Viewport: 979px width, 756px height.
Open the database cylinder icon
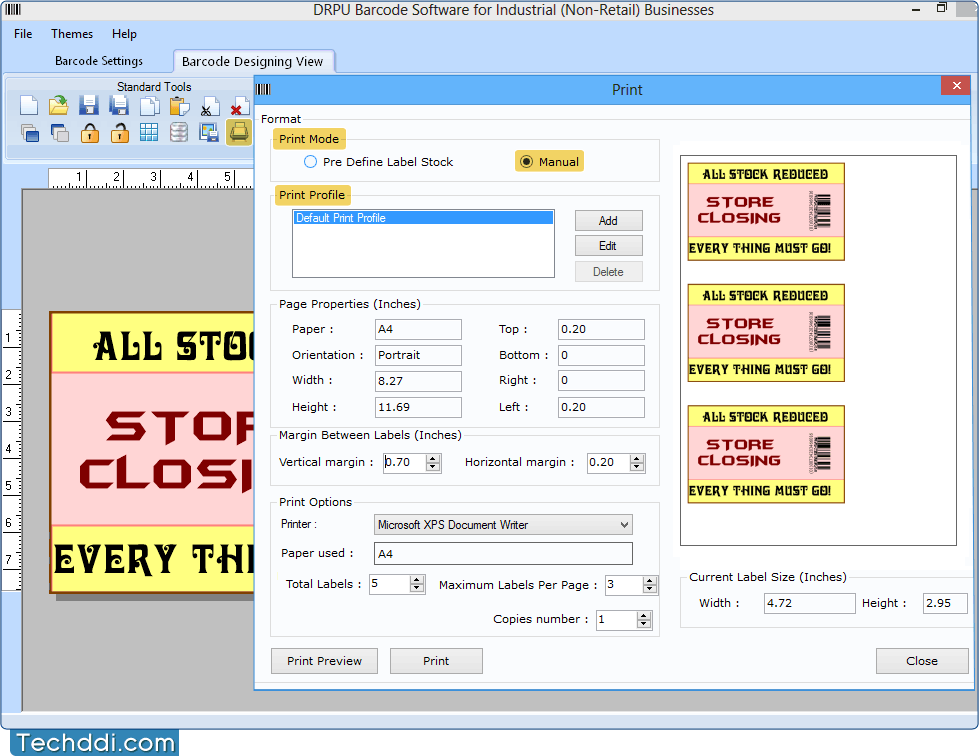[x=179, y=132]
